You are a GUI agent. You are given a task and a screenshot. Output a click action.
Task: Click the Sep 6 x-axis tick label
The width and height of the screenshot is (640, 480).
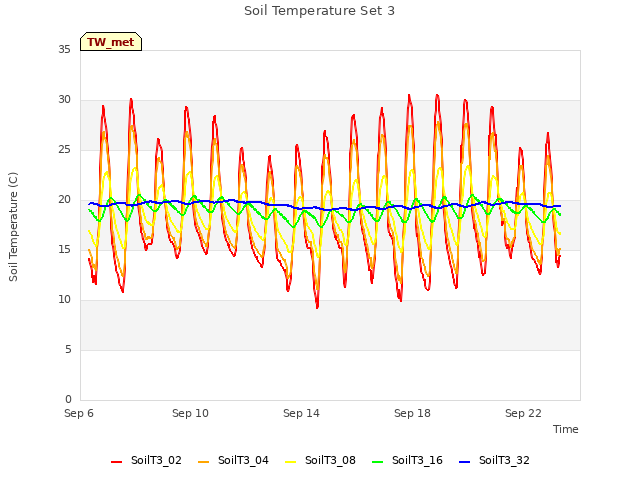tap(79, 413)
